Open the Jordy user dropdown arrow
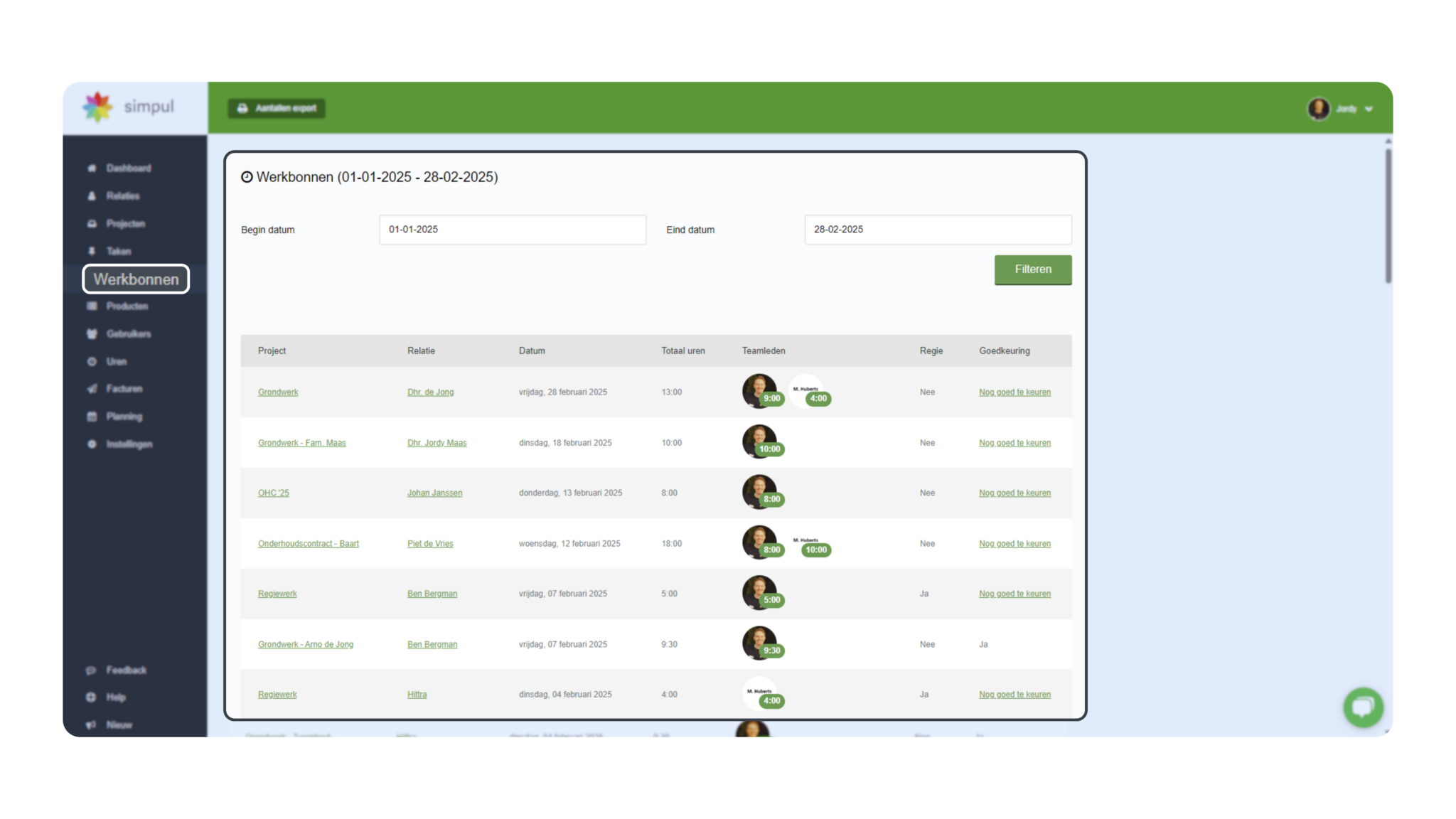Screen dimensions: 1456x819 pos(1369,109)
